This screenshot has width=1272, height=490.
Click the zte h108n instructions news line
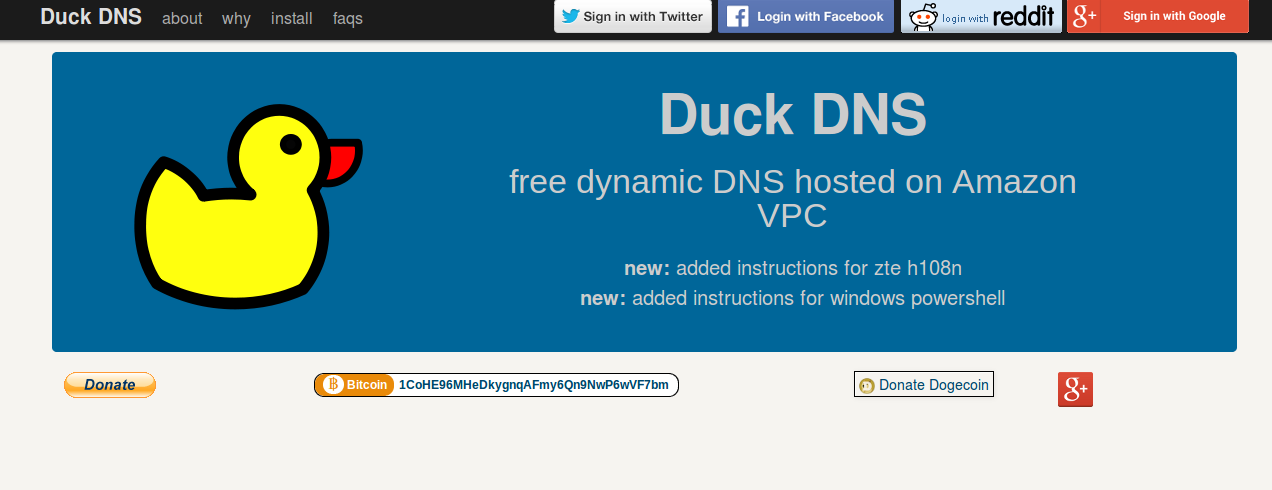[x=793, y=268]
